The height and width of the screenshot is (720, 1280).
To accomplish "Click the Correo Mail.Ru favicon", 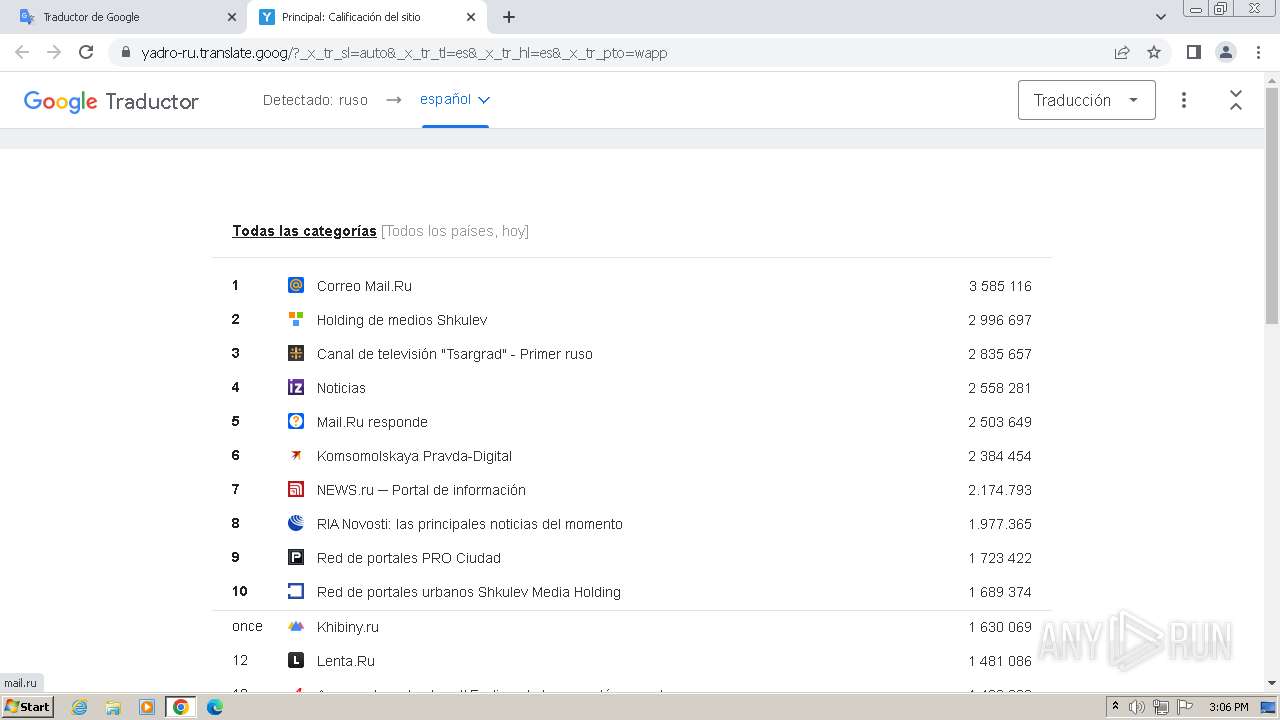I will (x=296, y=285).
